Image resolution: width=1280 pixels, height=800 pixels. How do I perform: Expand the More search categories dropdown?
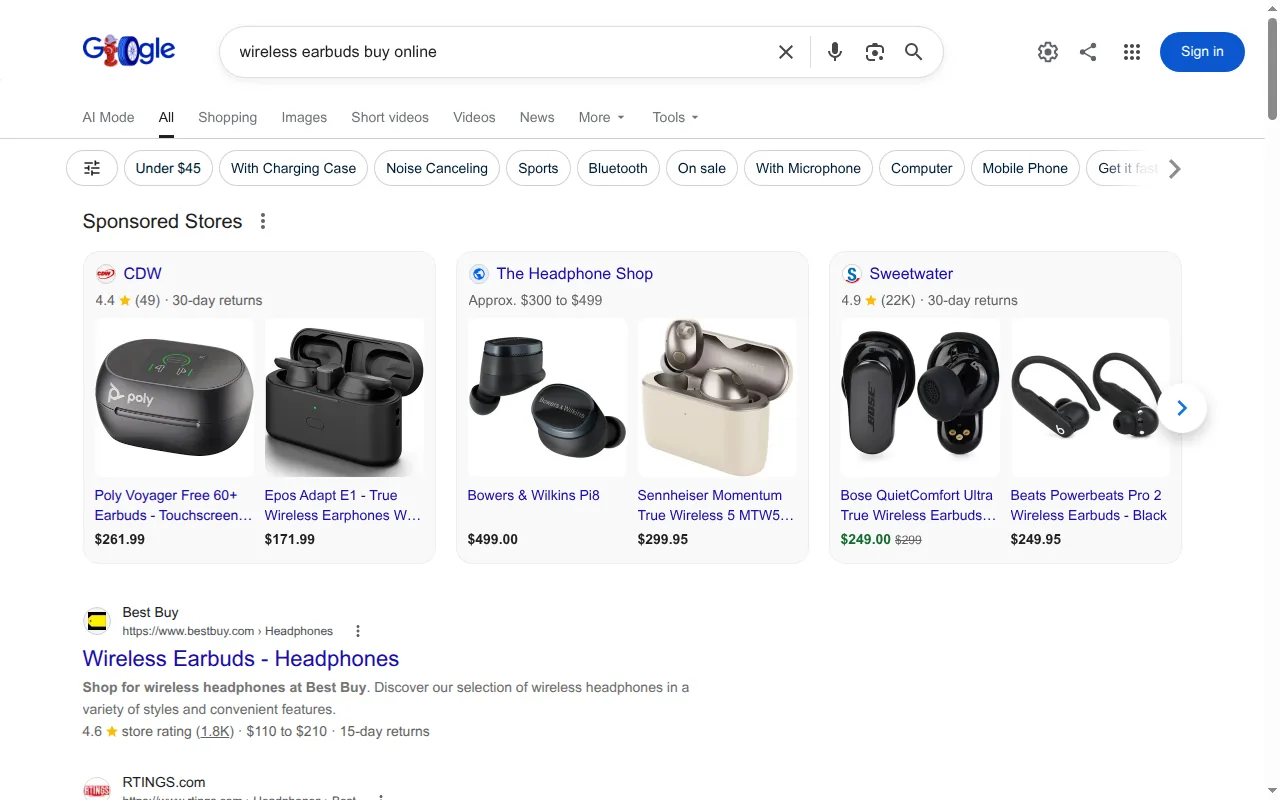coord(602,117)
